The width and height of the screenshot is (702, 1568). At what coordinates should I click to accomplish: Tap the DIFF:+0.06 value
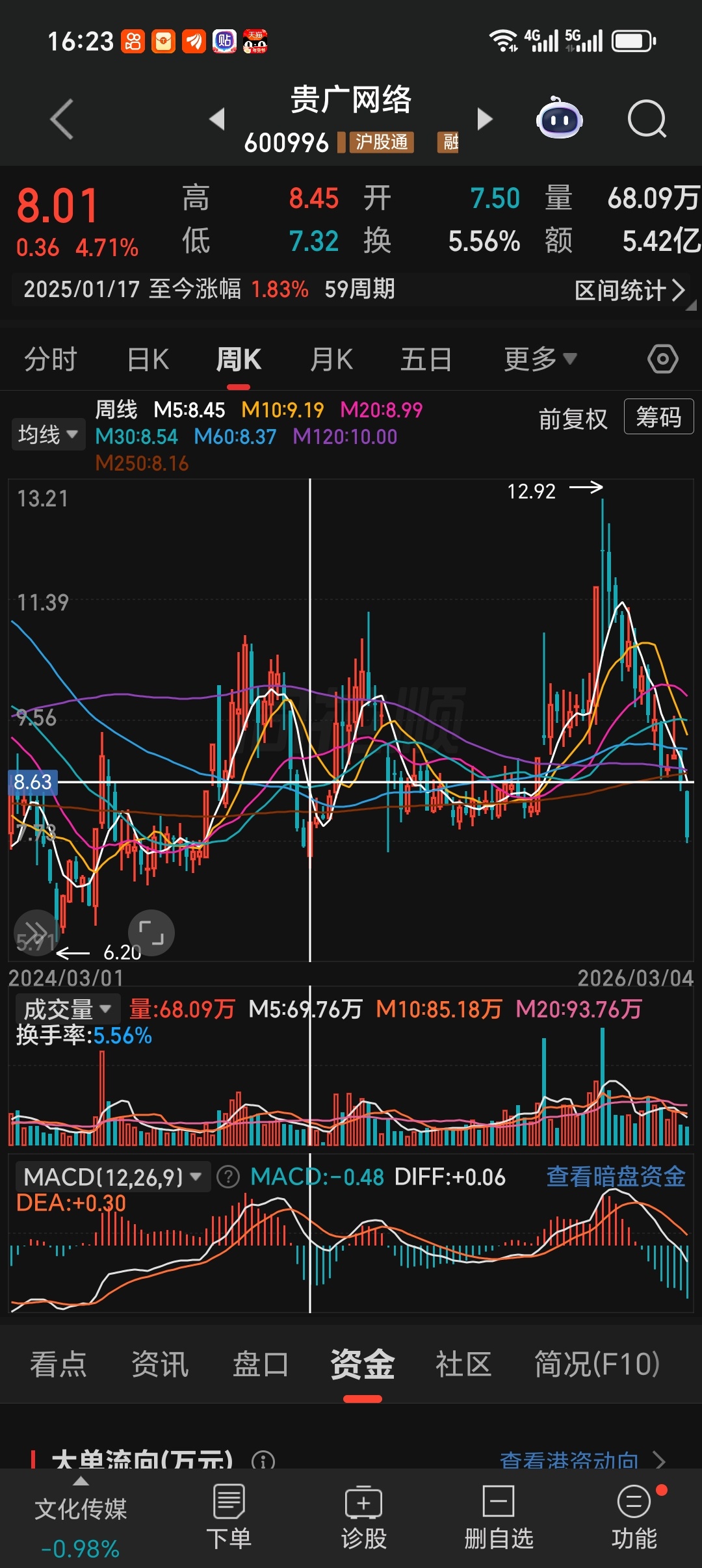450,1177
